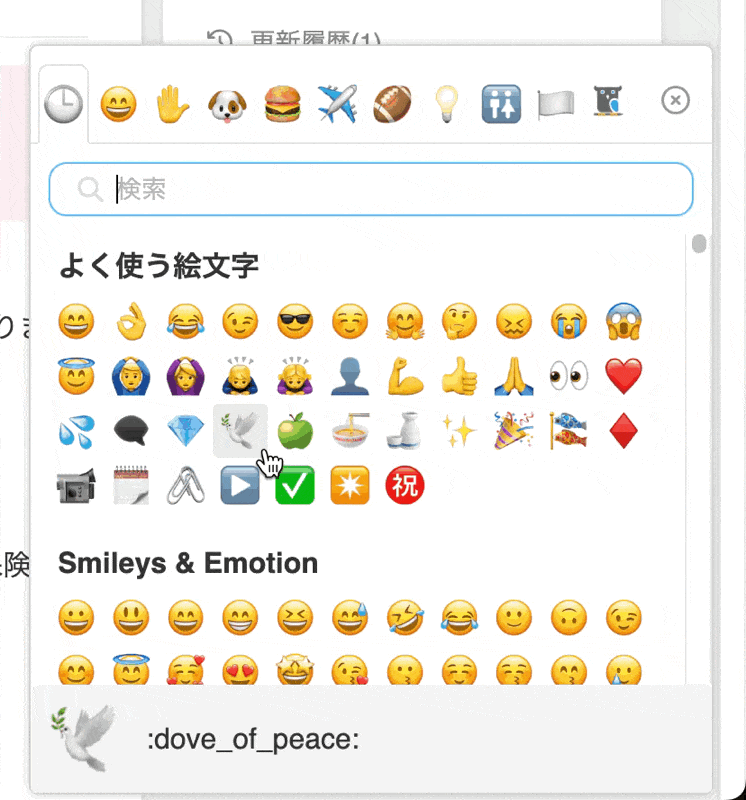Insert the green check mark emoji
The image size is (746, 800).
point(295,485)
